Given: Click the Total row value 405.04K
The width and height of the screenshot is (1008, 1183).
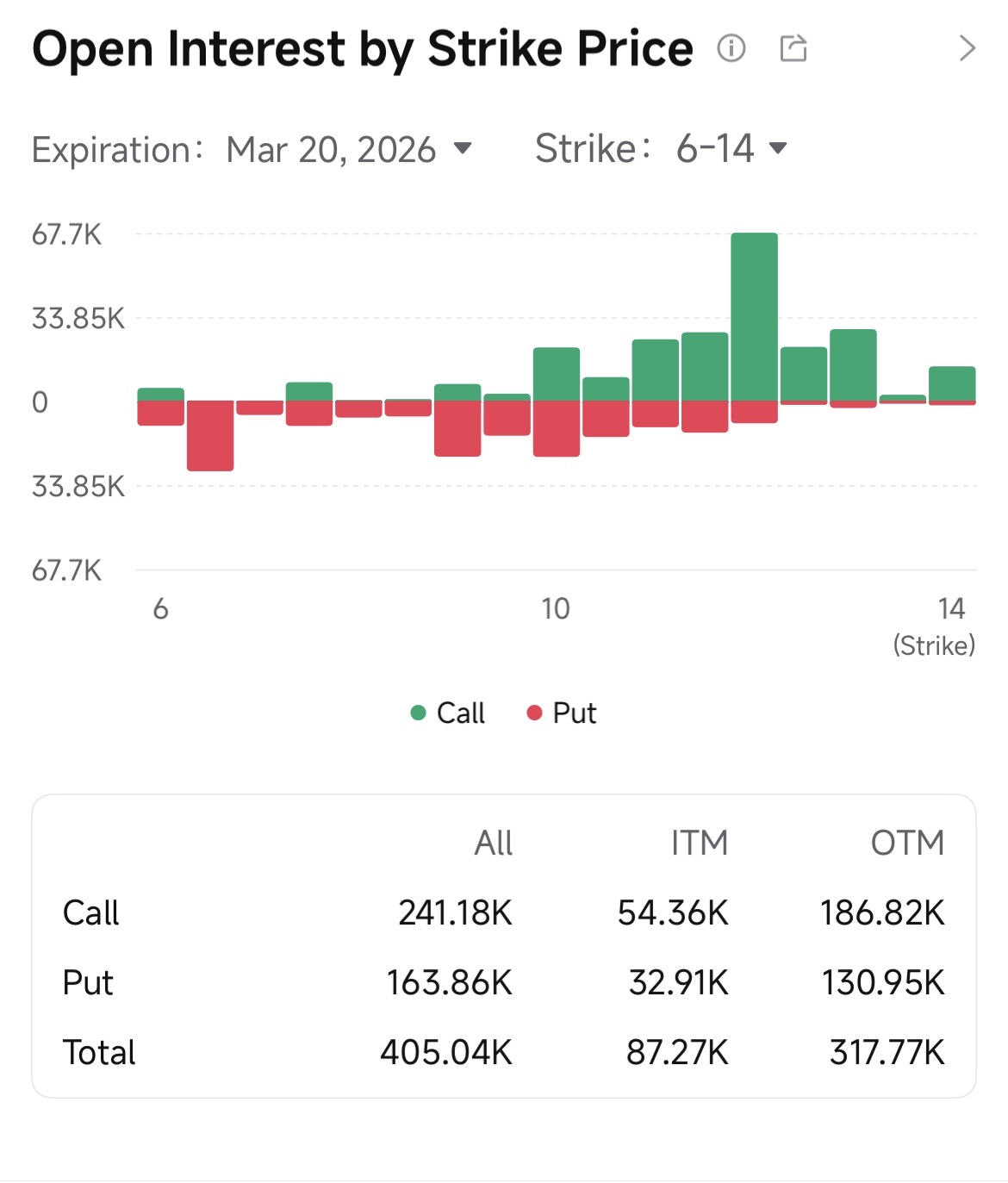Looking at the screenshot, I should (446, 1052).
